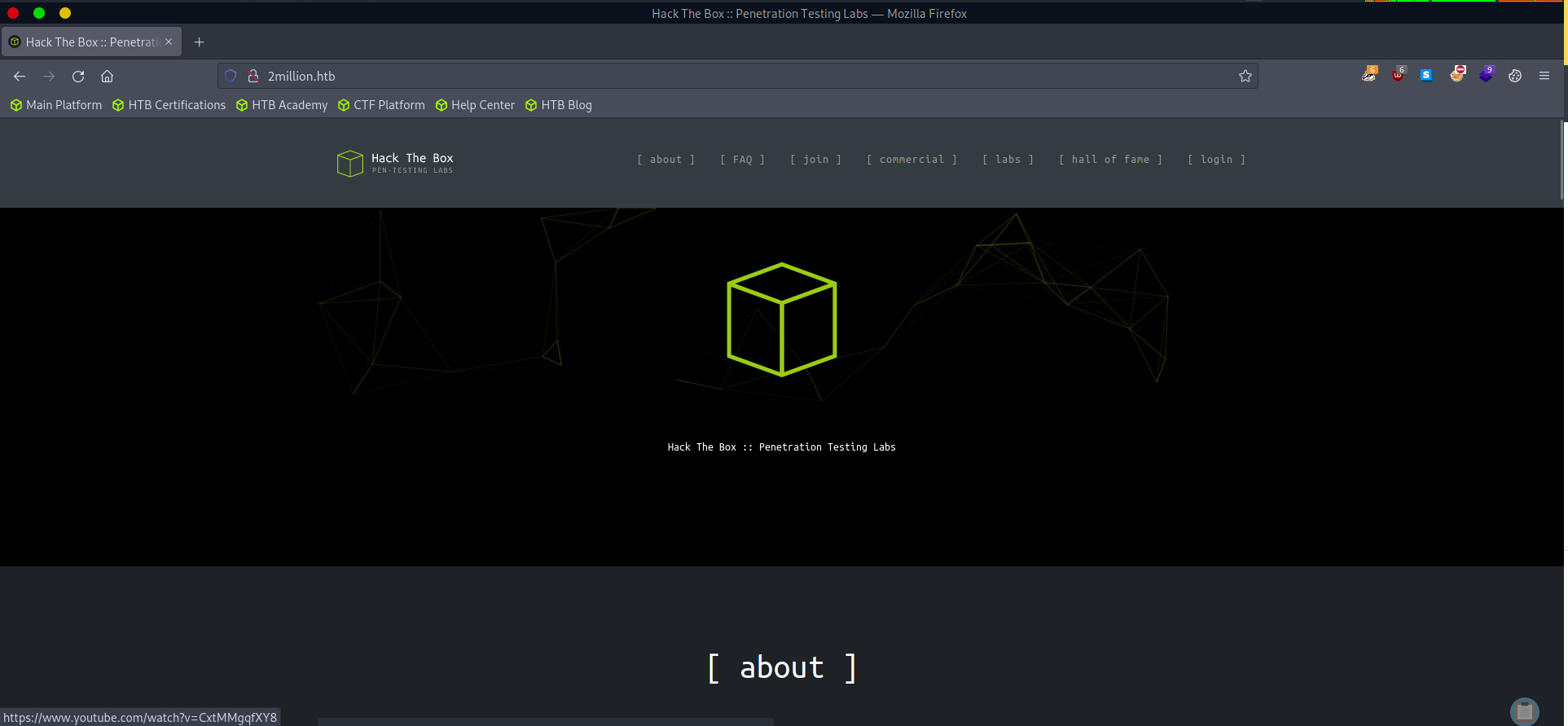Click the '[ about ]' section heading
Viewport: 1568px width, 726px height.
[782, 668]
